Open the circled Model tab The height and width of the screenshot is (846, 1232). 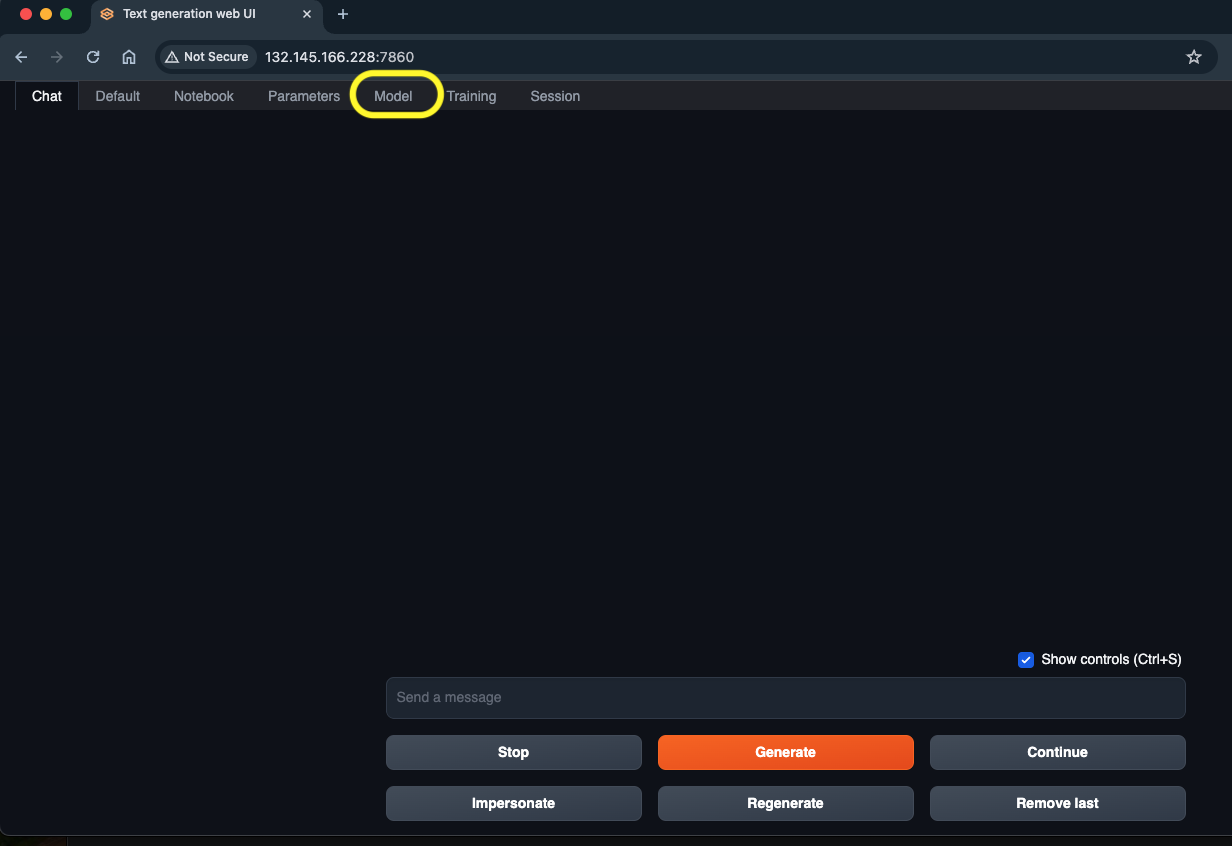click(x=394, y=96)
